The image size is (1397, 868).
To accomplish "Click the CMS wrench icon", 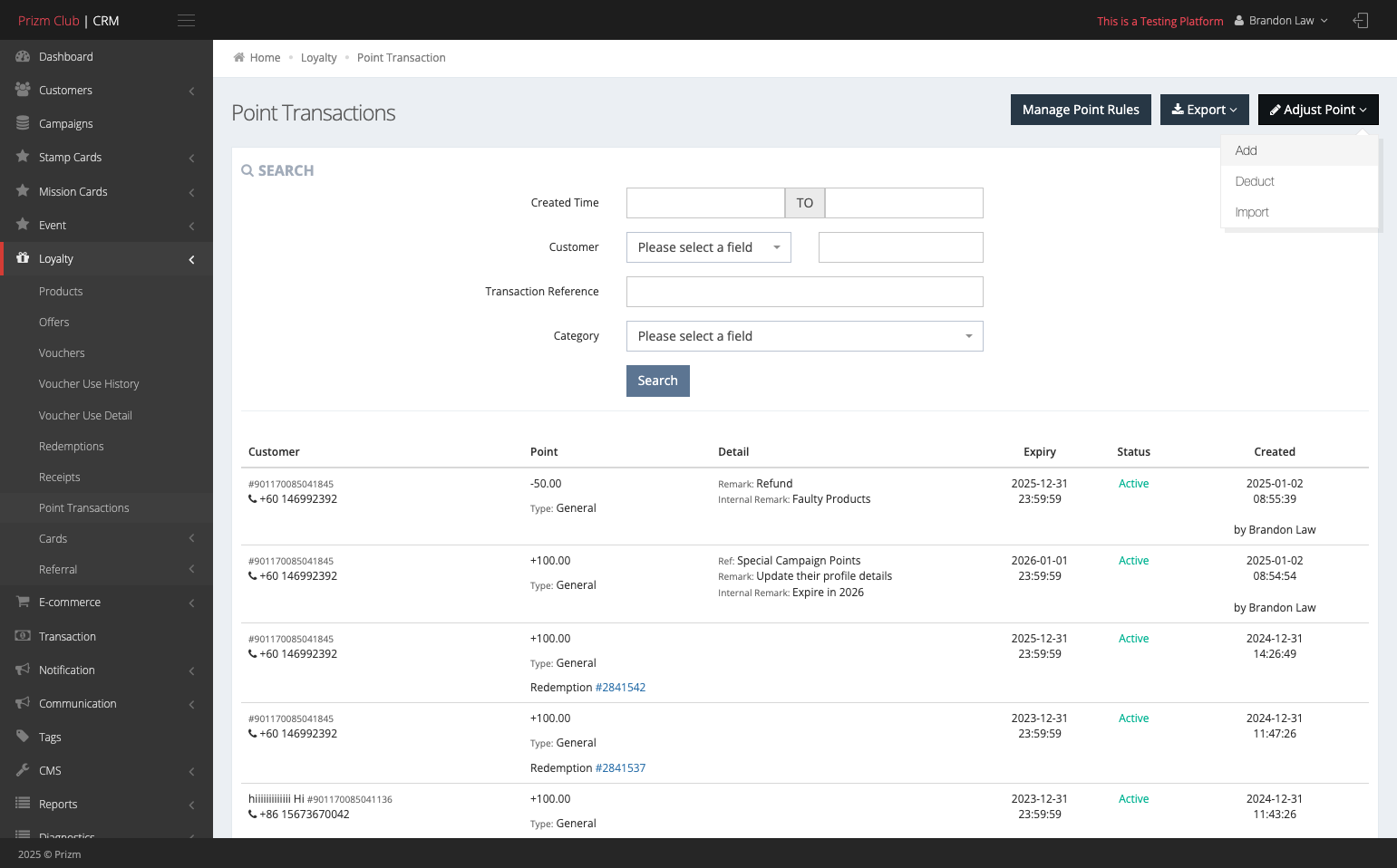I will pyautogui.click(x=23, y=770).
